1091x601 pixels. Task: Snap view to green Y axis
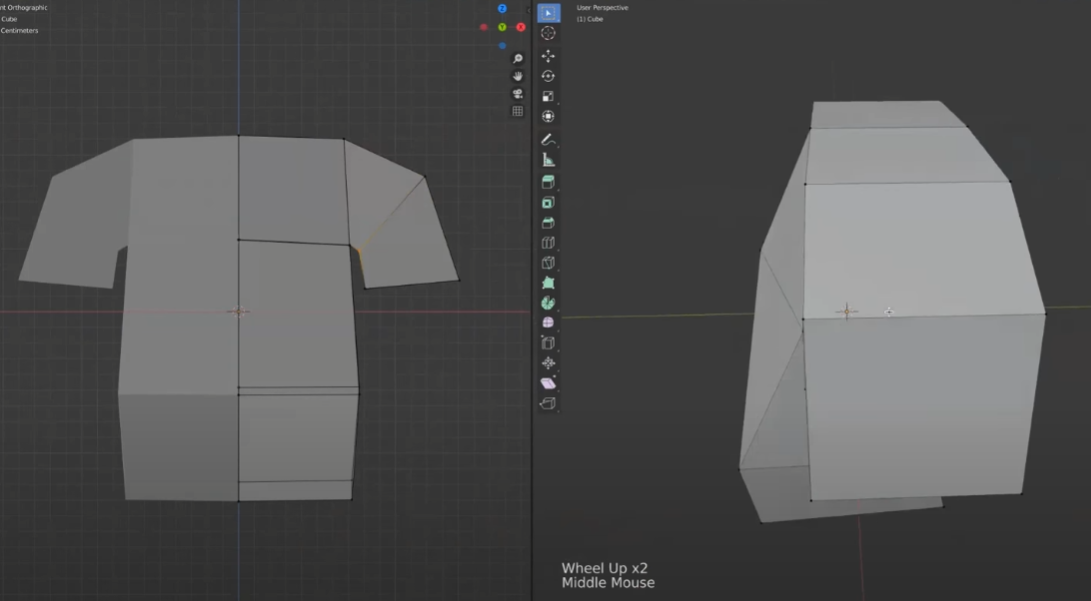click(502, 27)
